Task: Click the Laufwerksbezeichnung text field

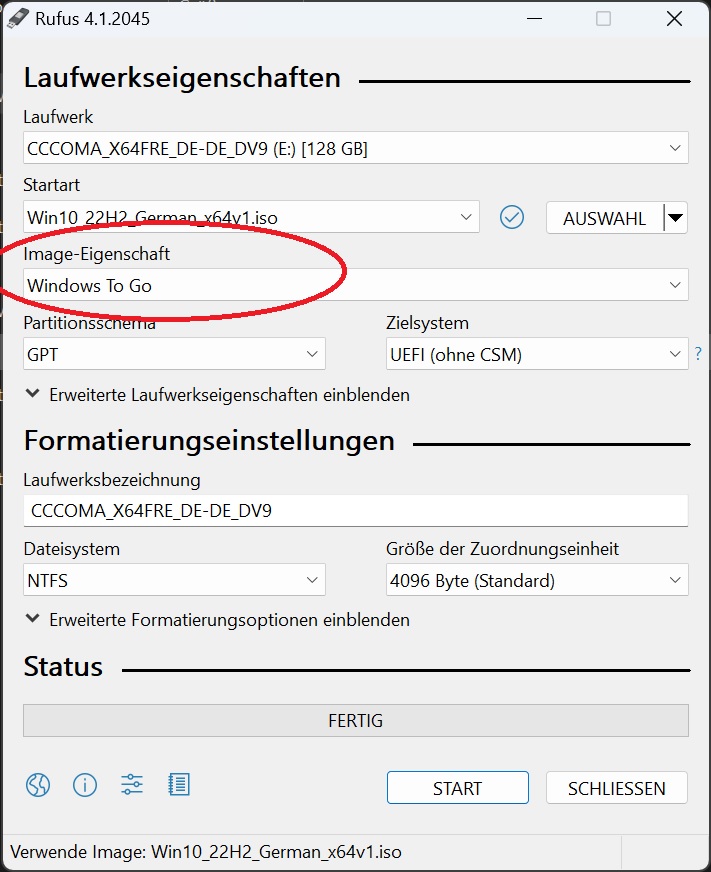Action: click(356, 511)
